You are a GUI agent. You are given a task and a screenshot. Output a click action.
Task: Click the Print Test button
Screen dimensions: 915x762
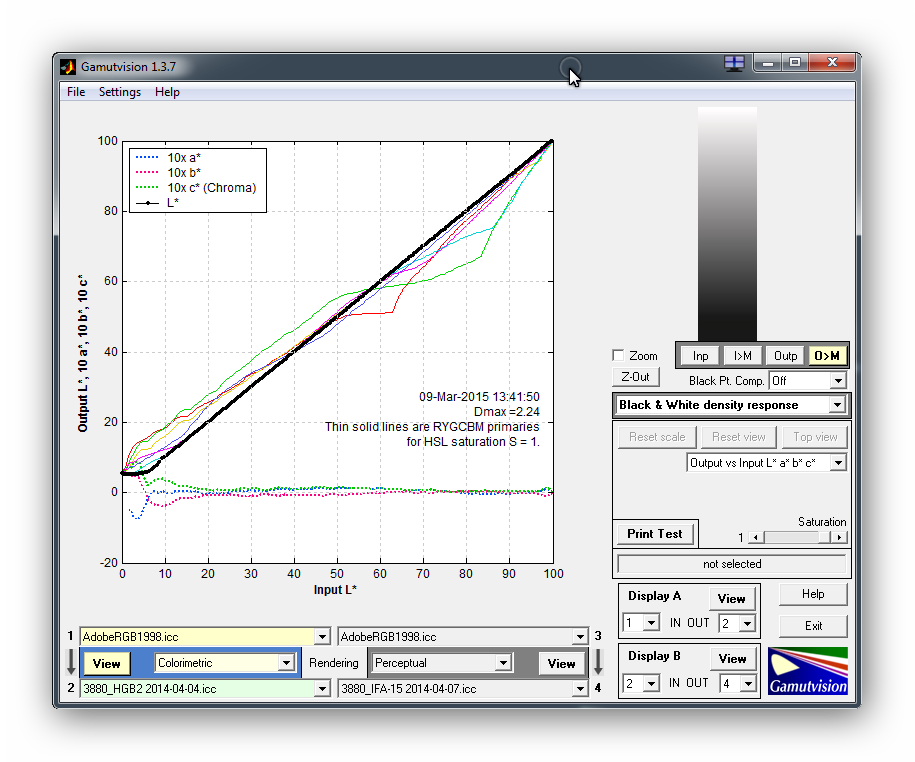tap(655, 534)
